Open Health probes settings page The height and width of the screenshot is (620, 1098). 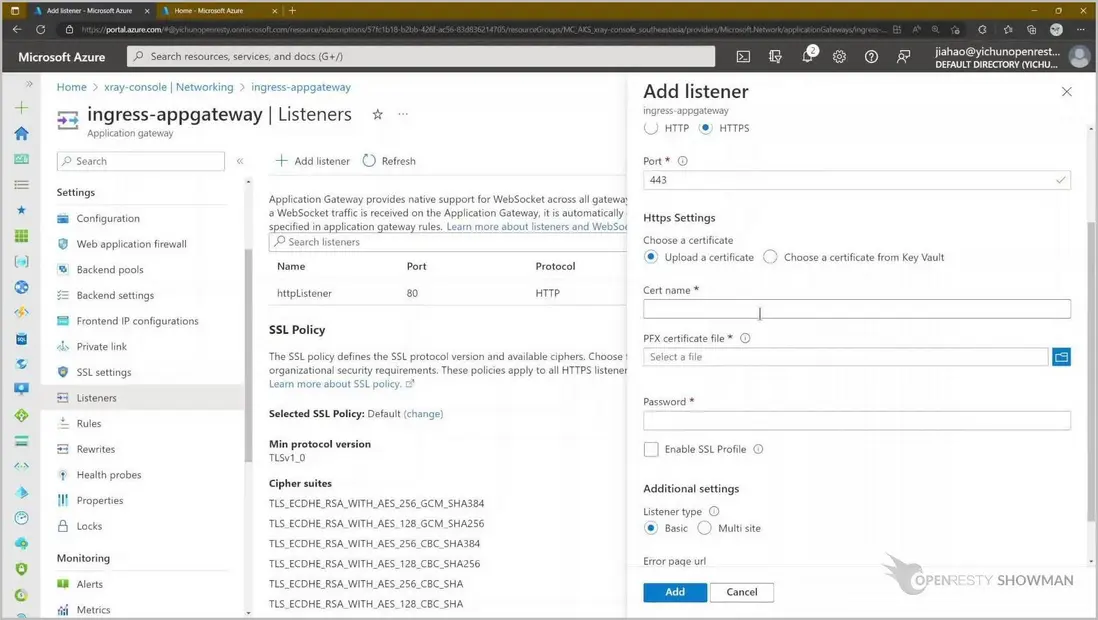(x=108, y=475)
